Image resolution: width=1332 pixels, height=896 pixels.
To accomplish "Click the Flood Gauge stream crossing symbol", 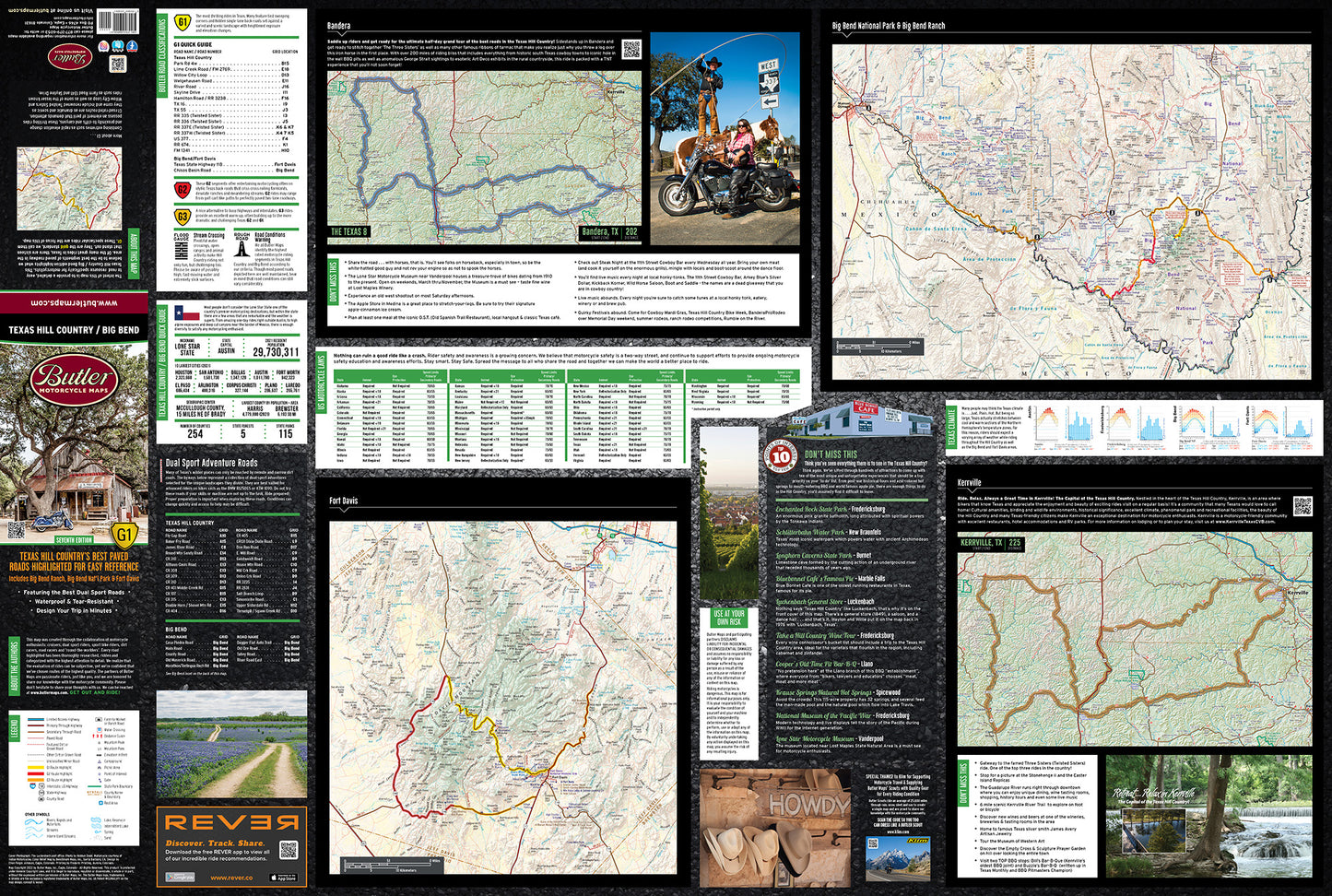I will pos(182,245).
